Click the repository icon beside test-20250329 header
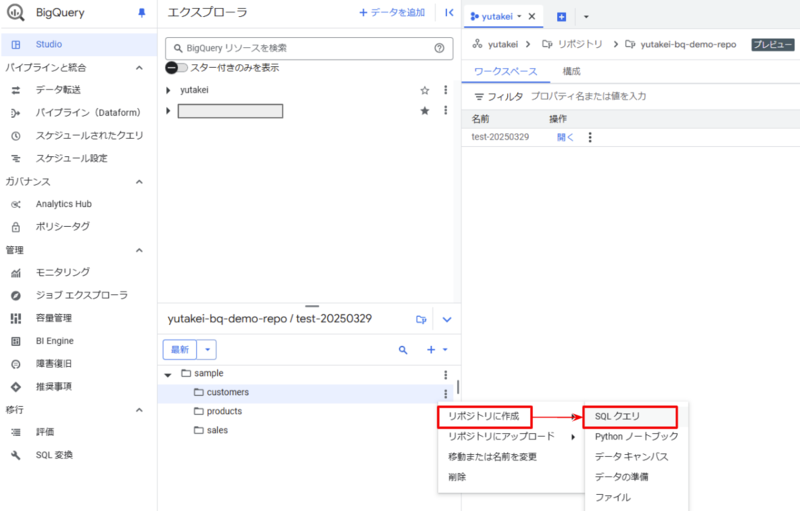Image resolution: width=800 pixels, height=511 pixels. point(421,320)
